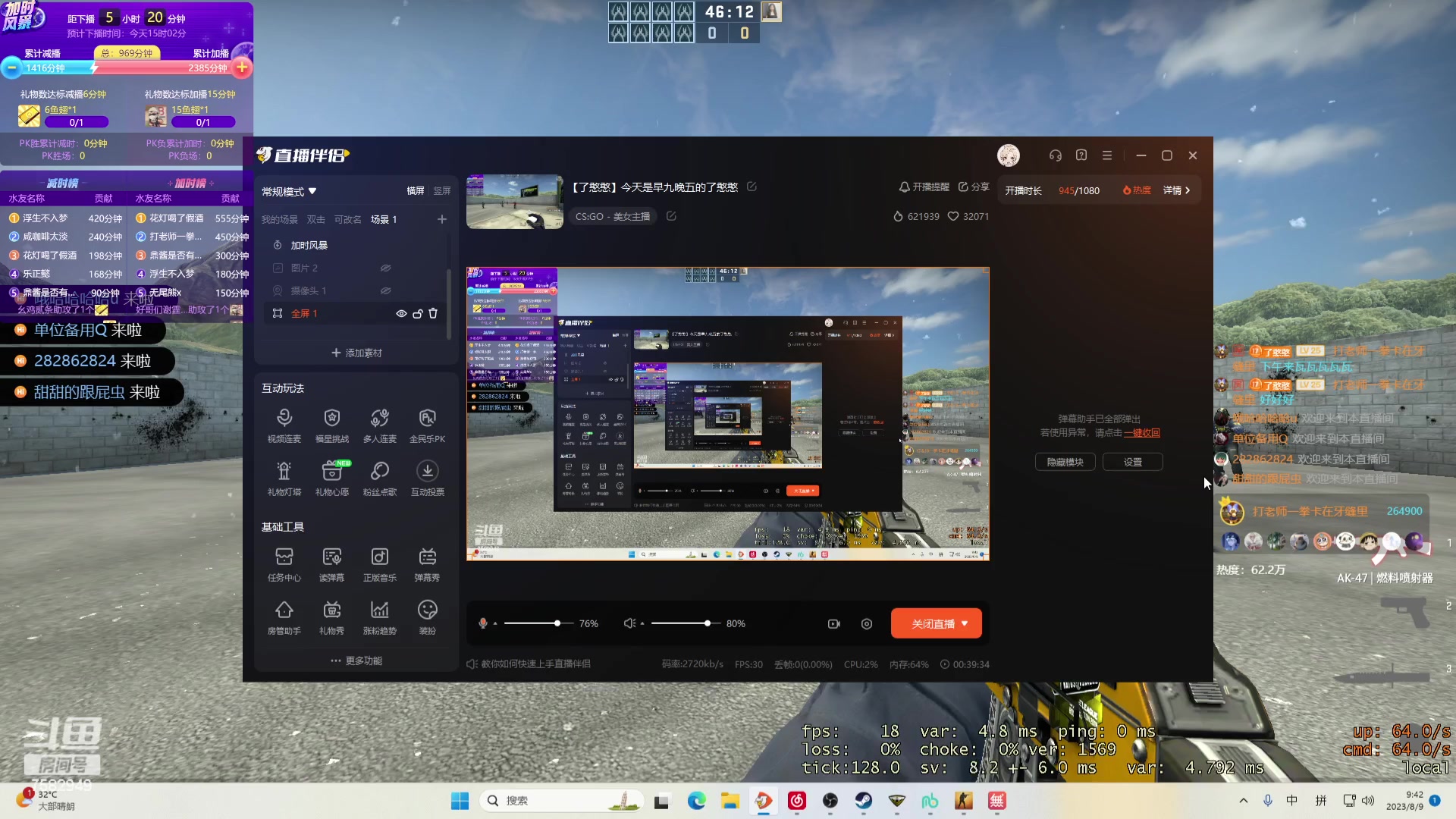Add a new scene with plus icon
The height and width of the screenshot is (819, 1456).
[442, 219]
